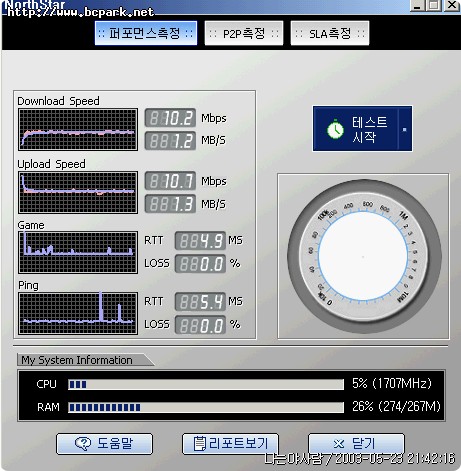Click the upload 10.7 Mbps readout

point(170,181)
